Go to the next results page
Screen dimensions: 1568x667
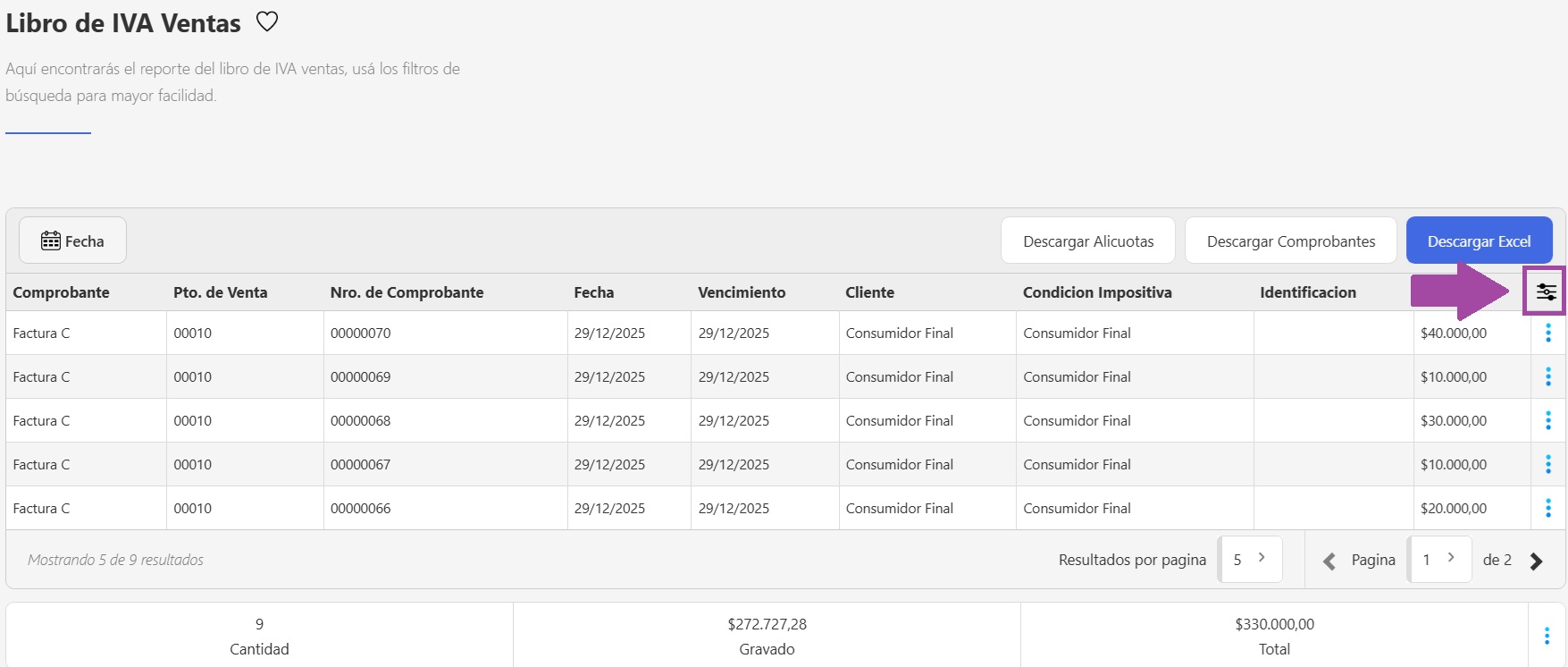pos(1536,561)
